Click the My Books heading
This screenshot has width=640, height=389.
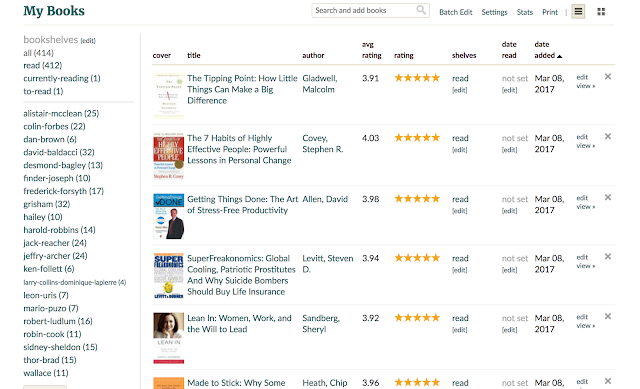[x=54, y=11]
